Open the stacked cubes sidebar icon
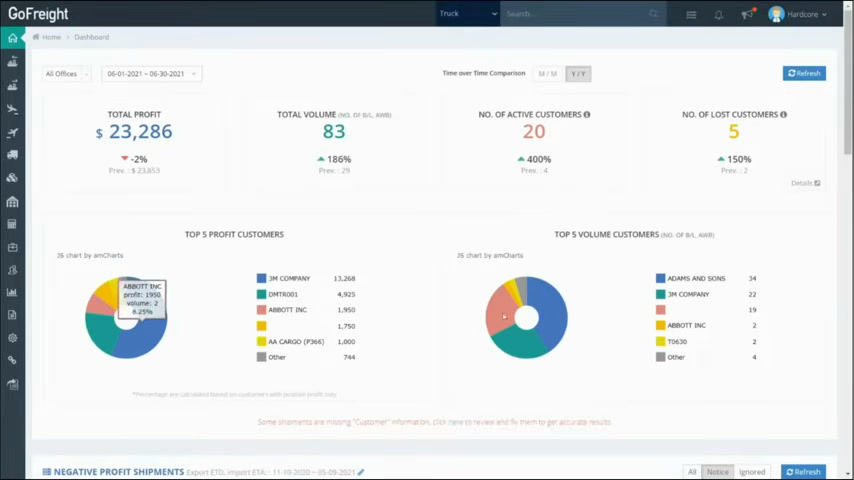The image size is (854, 480). pos(12,178)
